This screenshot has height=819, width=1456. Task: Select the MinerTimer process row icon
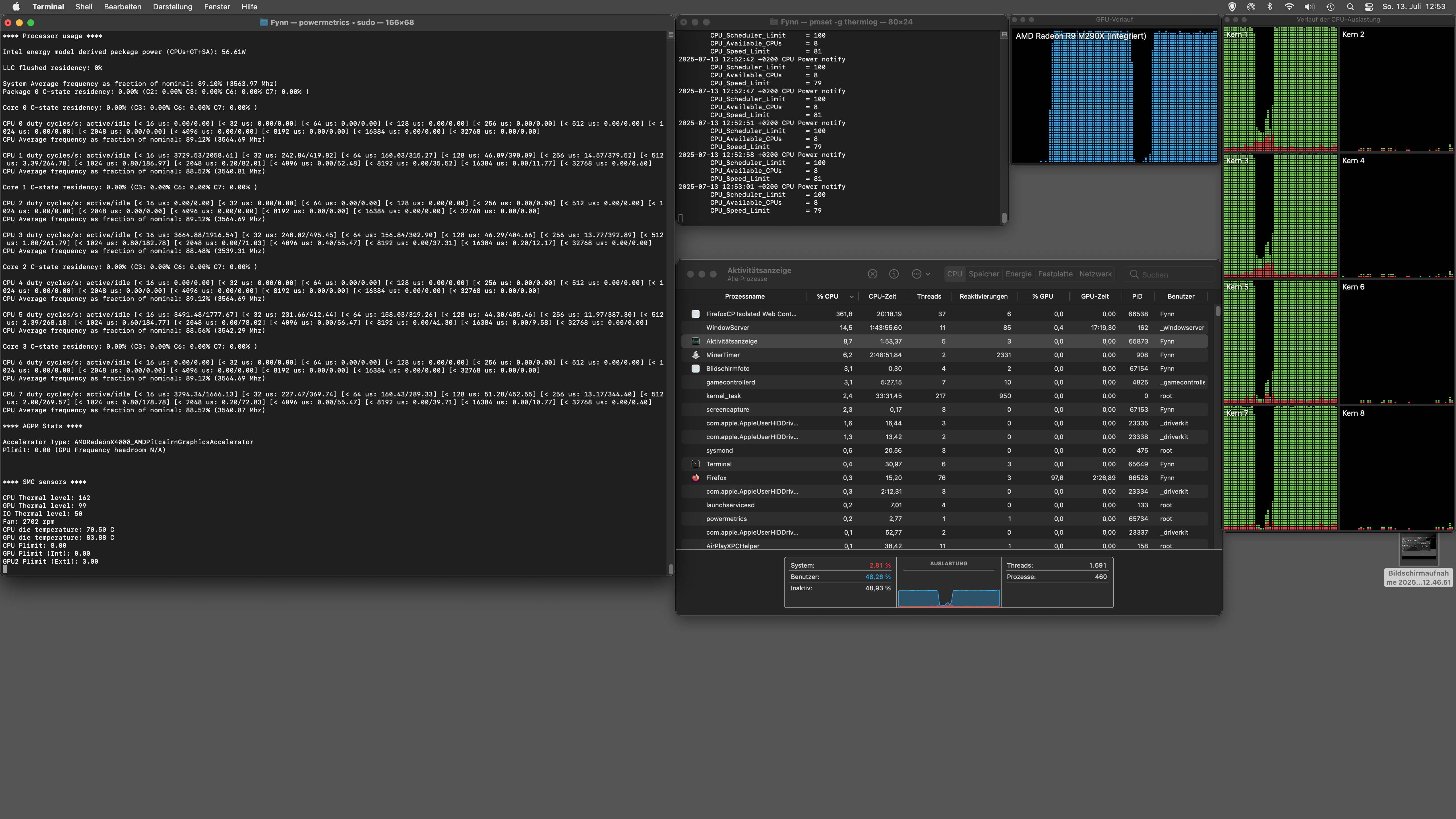click(x=696, y=355)
